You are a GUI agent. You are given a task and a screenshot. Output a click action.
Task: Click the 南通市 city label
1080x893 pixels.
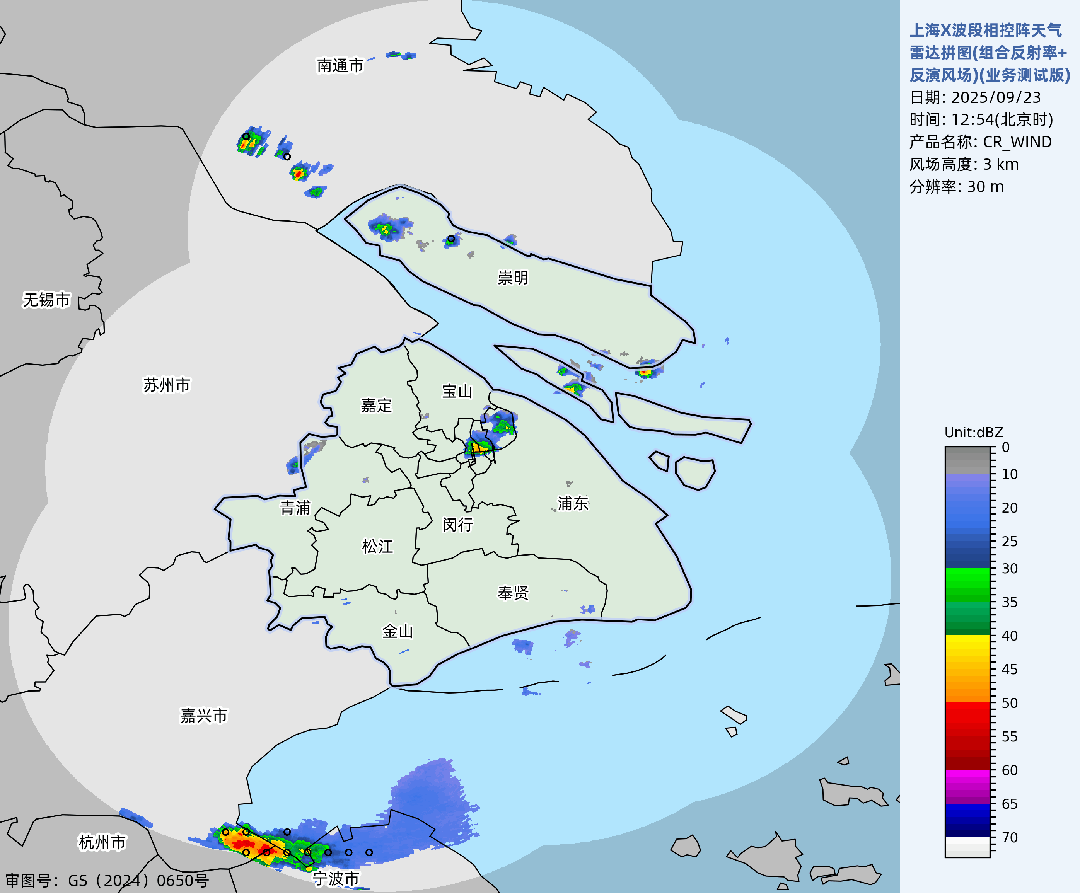[340, 65]
